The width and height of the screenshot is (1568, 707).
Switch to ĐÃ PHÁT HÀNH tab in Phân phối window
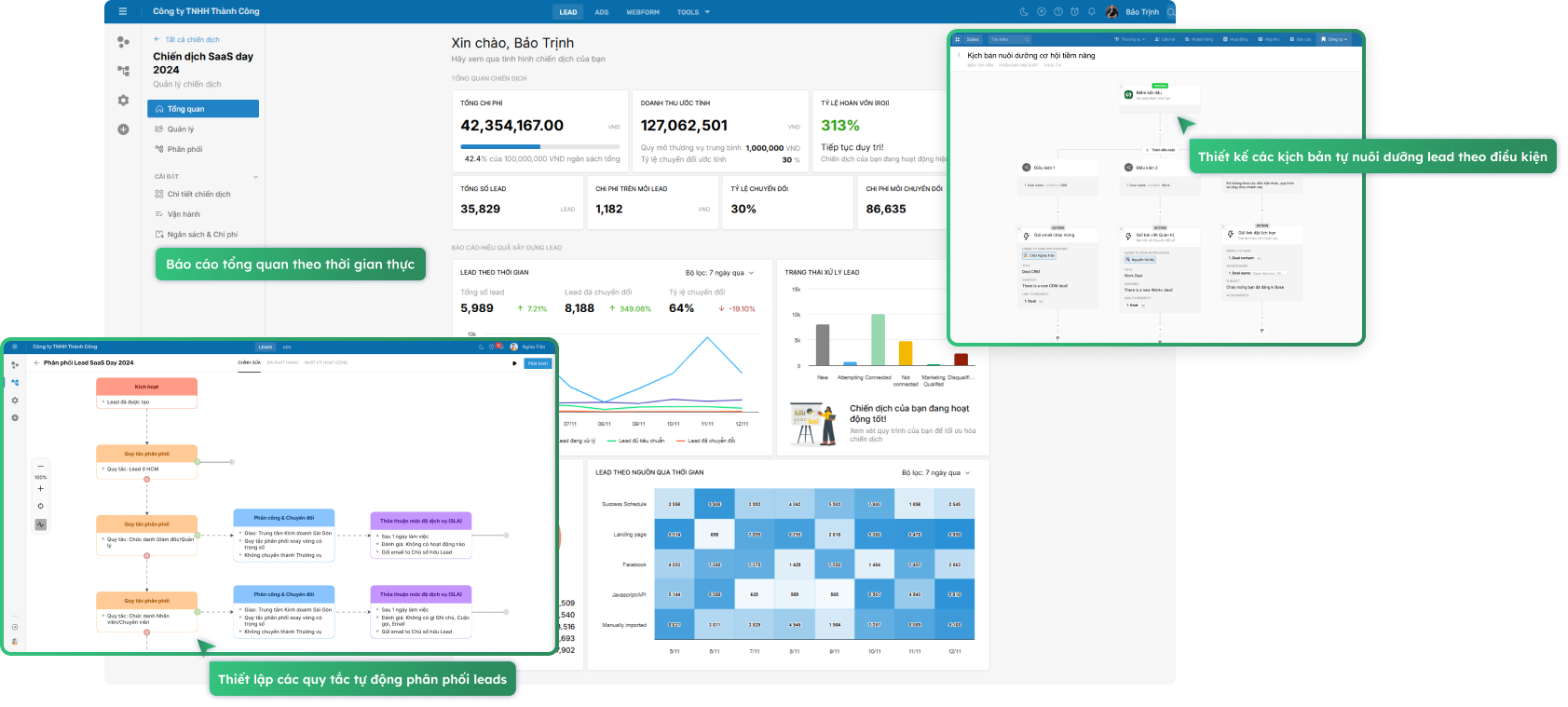point(282,363)
